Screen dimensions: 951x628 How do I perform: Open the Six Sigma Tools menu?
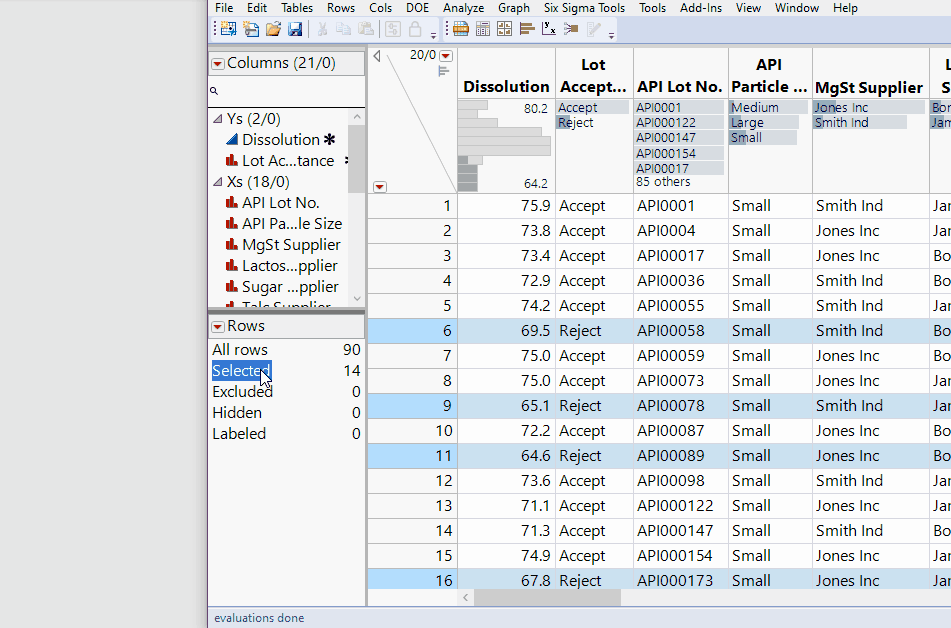pyautogui.click(x=584, y=8)
